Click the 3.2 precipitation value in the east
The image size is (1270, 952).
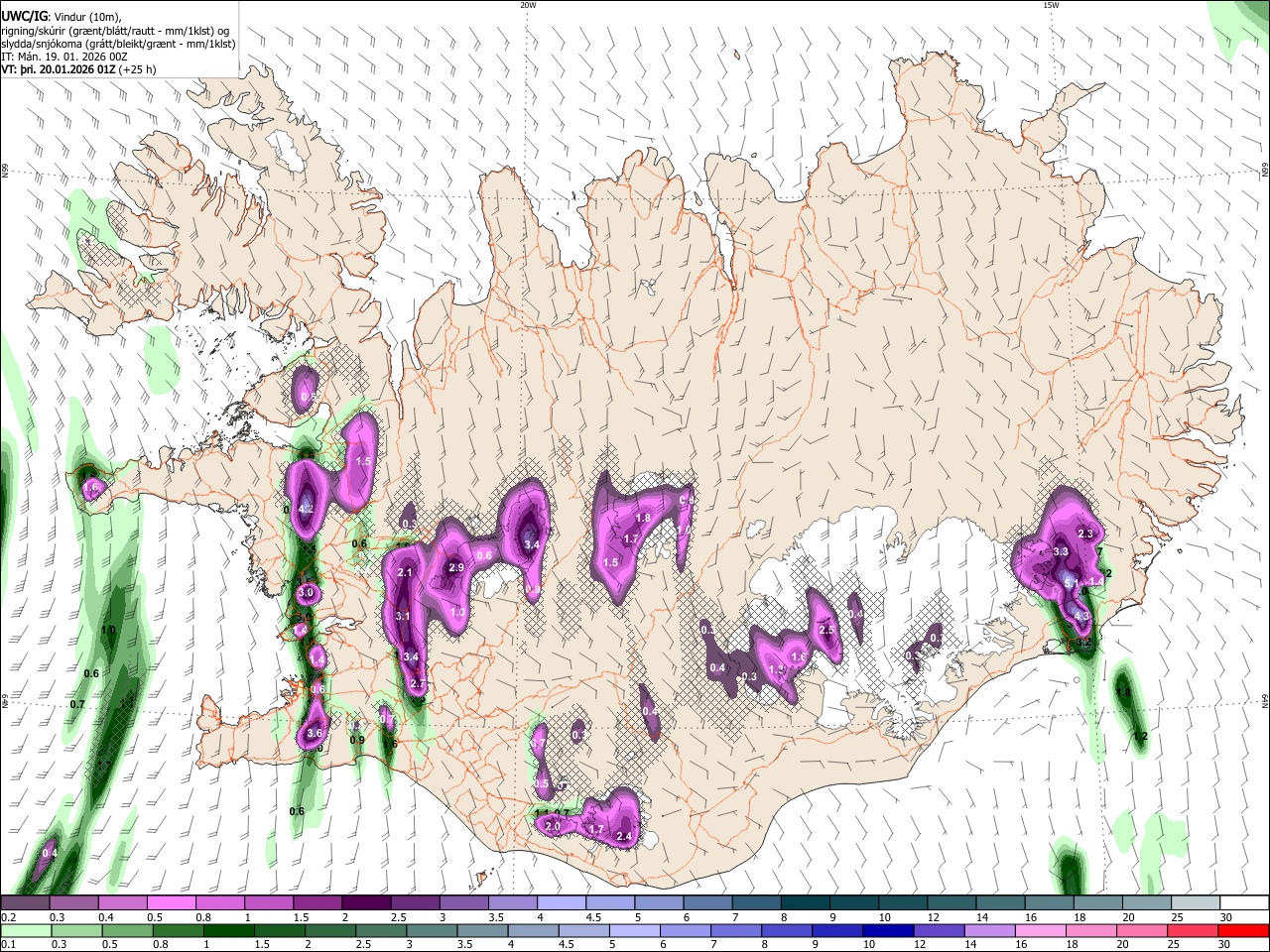pyautogui.click(x=1083, y=643)
